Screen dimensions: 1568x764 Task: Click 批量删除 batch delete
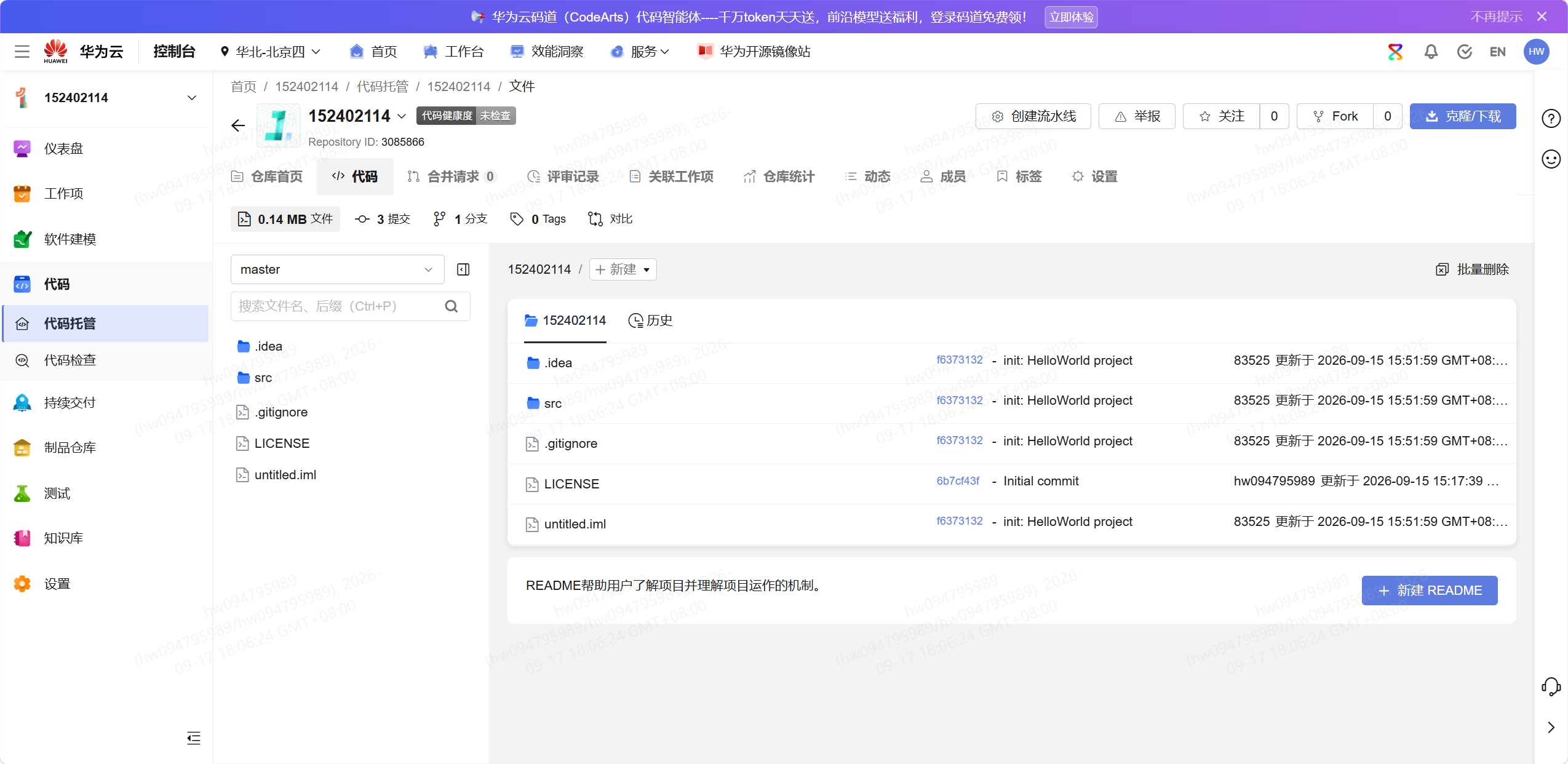[x=1472, y=269]
